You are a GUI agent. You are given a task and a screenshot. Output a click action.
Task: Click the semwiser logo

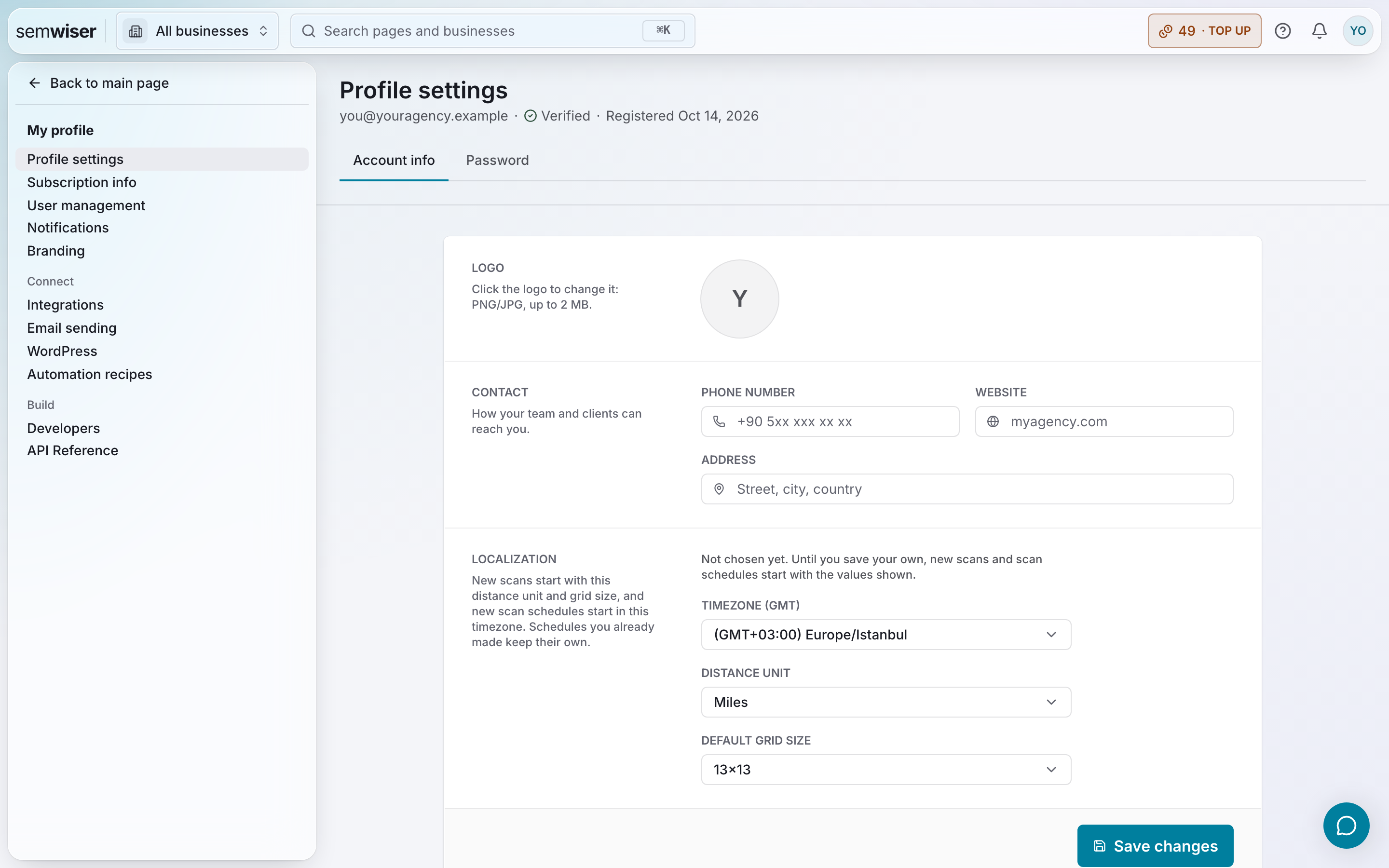[55, 31]
